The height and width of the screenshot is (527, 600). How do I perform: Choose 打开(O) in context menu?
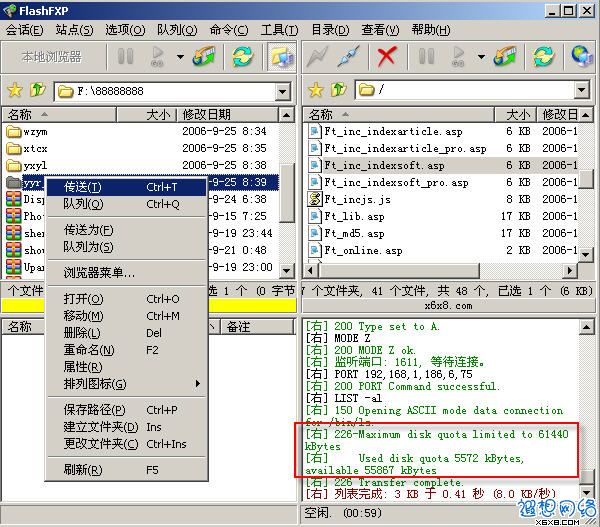(x=127, y=299)
